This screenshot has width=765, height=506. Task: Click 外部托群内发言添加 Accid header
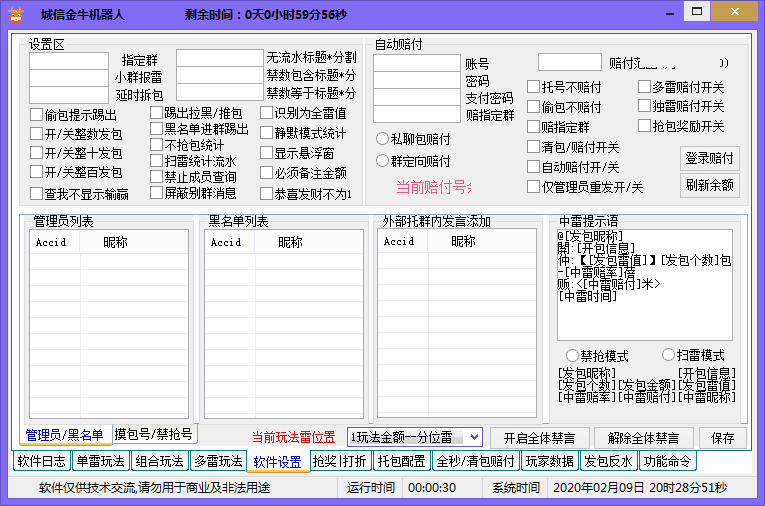[x=403, y=242]
